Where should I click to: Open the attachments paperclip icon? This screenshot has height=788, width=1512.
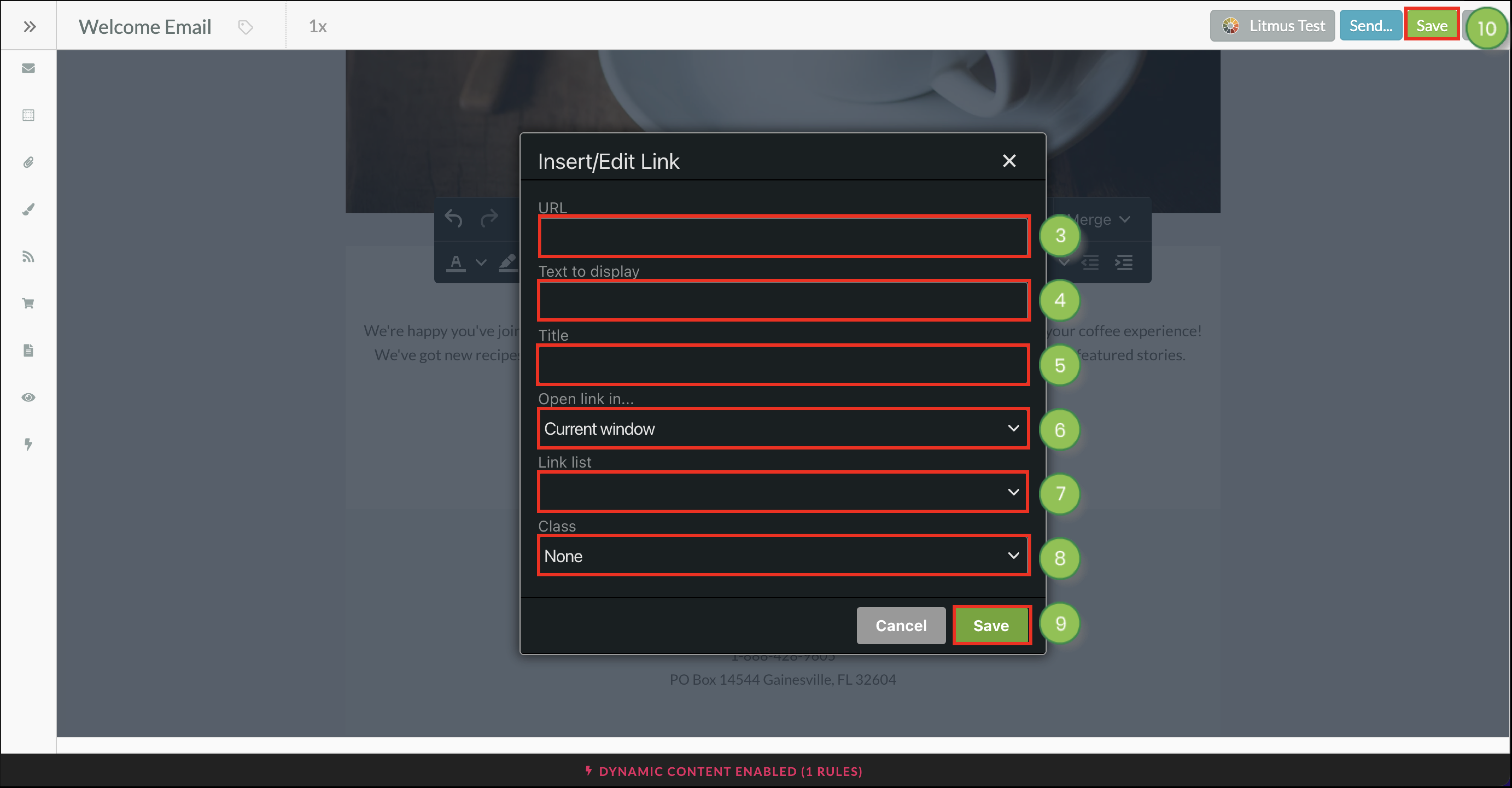coord(28,162)
